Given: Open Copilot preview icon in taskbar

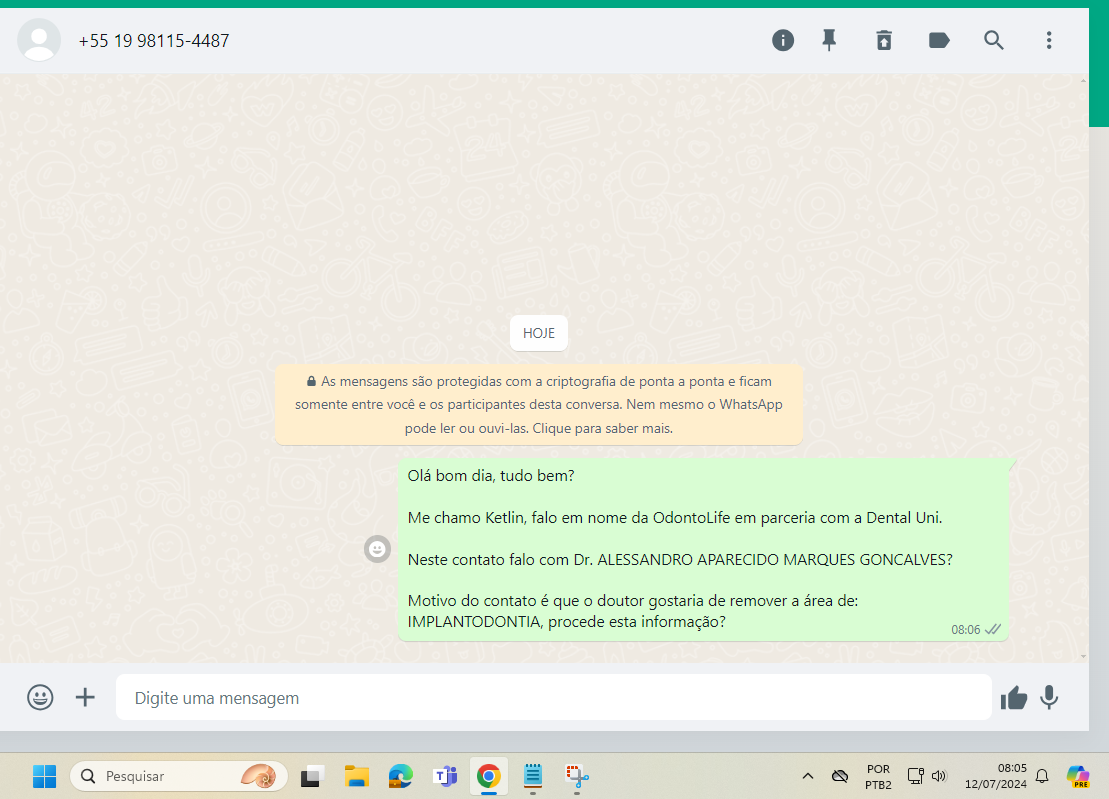Looking at the screenshot, I should tap(1078, 776).
